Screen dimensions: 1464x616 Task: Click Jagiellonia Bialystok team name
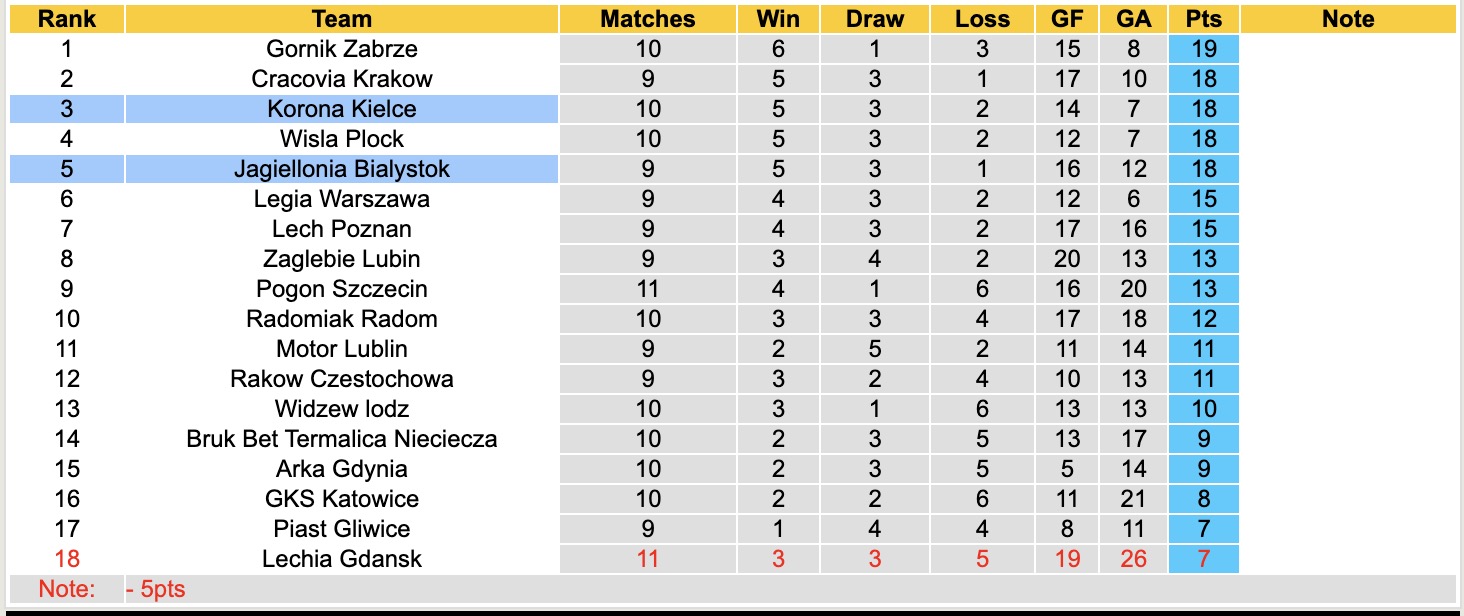click(342, 169)
